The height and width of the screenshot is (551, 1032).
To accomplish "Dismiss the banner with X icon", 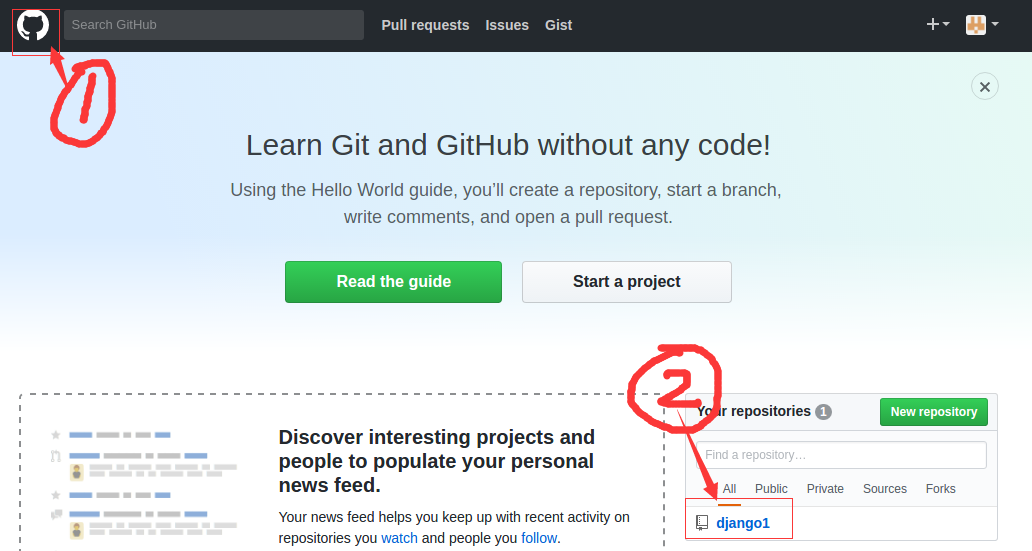I will [x=985, y=87].
